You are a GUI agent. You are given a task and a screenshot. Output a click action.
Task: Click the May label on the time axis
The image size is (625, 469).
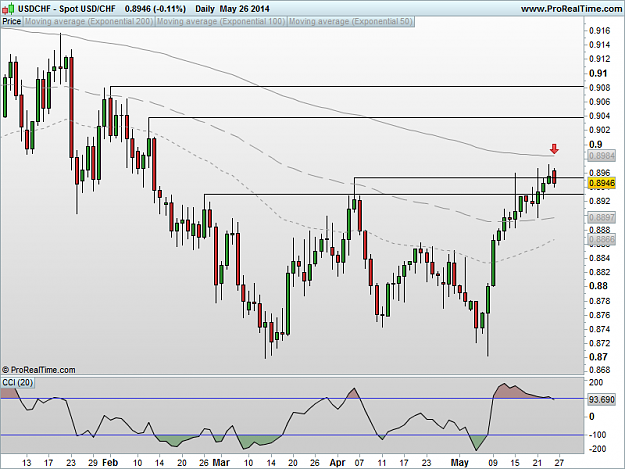click(x=460, y=463)
